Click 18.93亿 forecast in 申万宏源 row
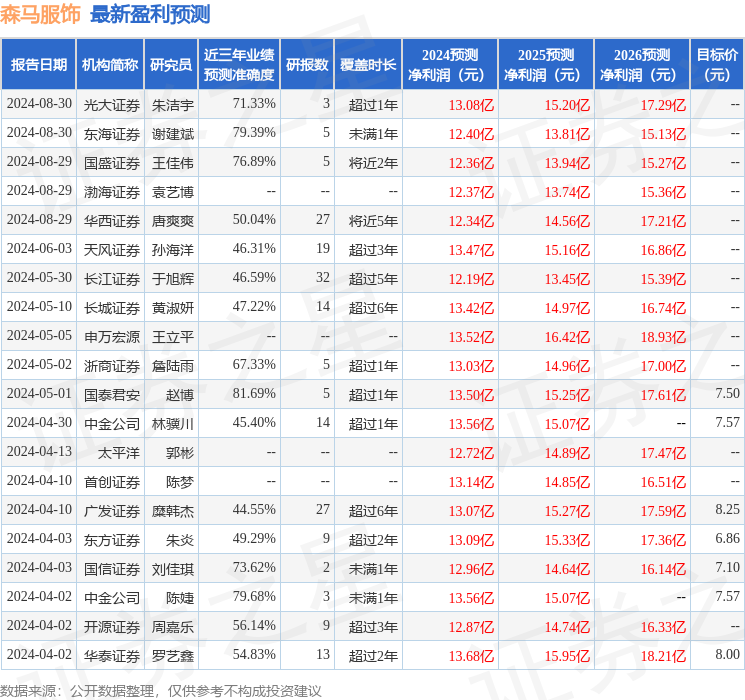 pyautogui.click(x=663, y=337)
